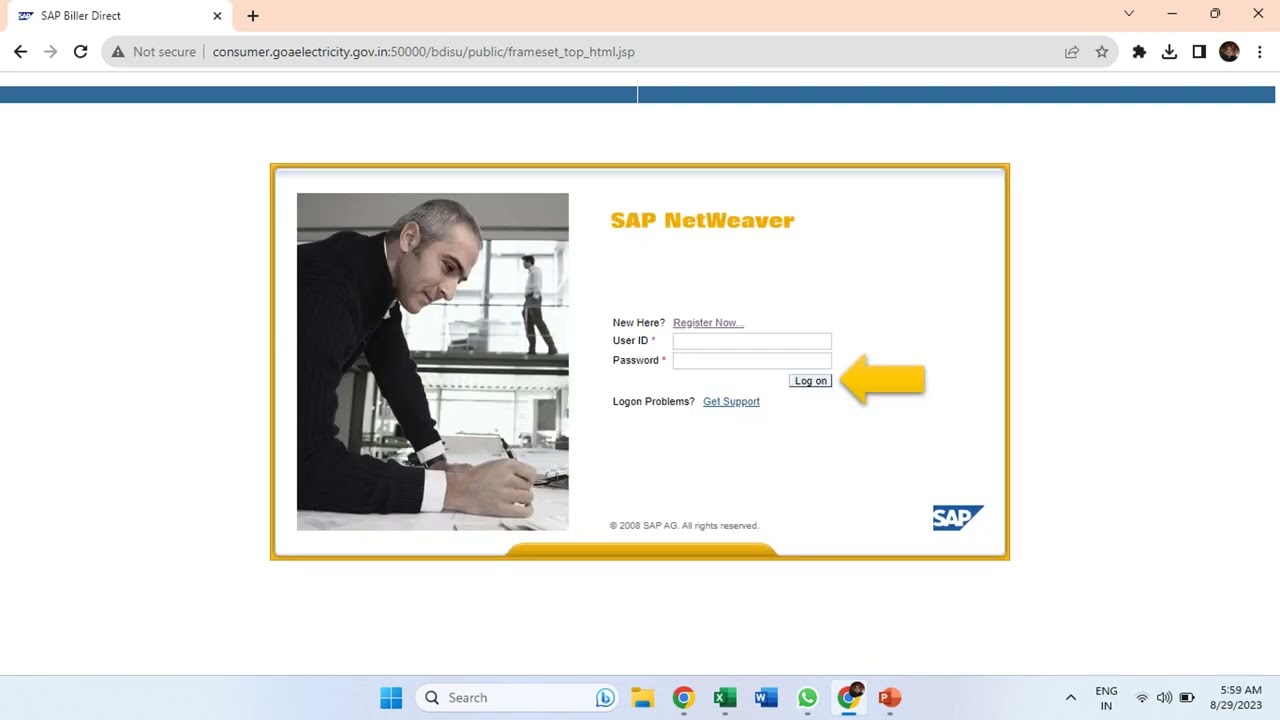Click the businessman photo on login panel
Viewport: 1280px width, 720px height.
(x=433, y=362)
